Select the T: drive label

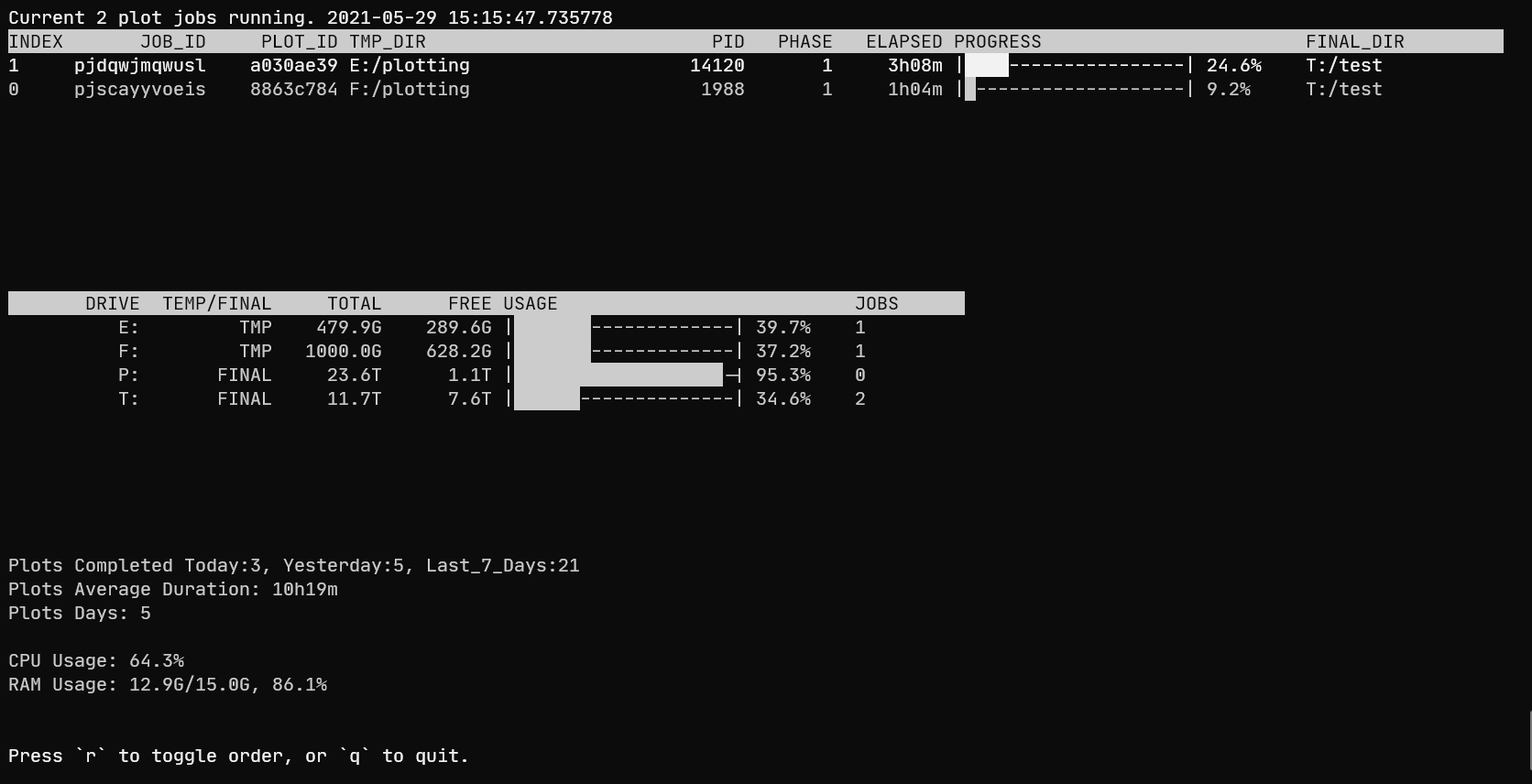coord(129,398)
